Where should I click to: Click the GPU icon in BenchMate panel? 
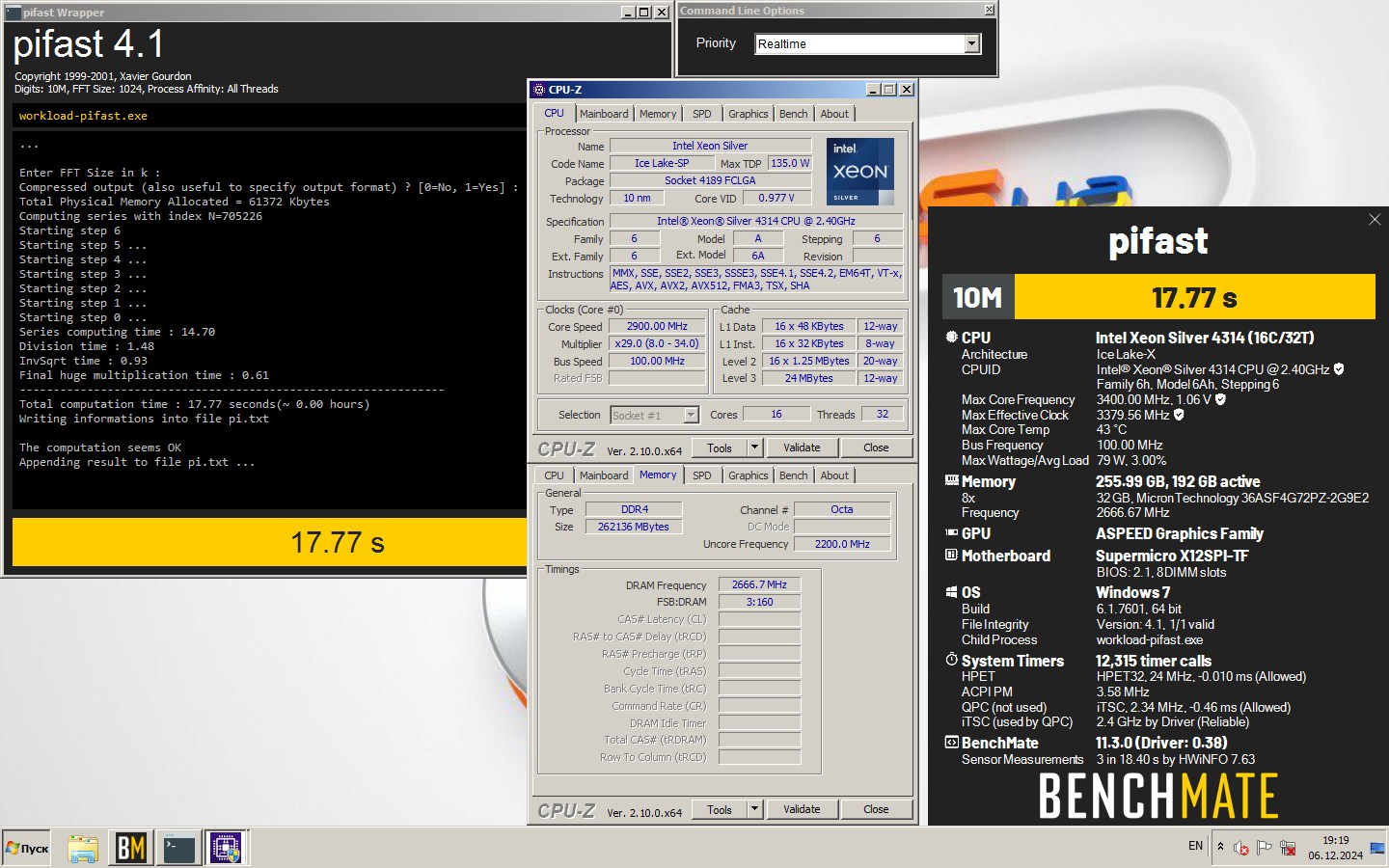click(x=951, y=532)
